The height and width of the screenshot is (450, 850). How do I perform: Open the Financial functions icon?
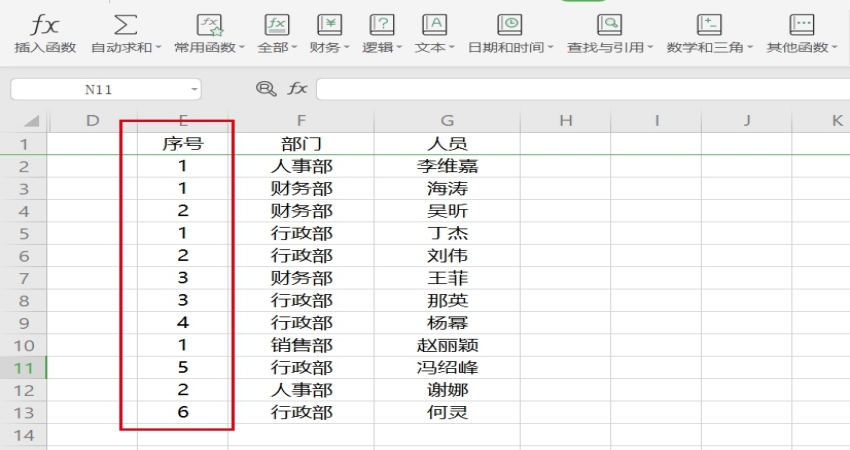(329, 24)
